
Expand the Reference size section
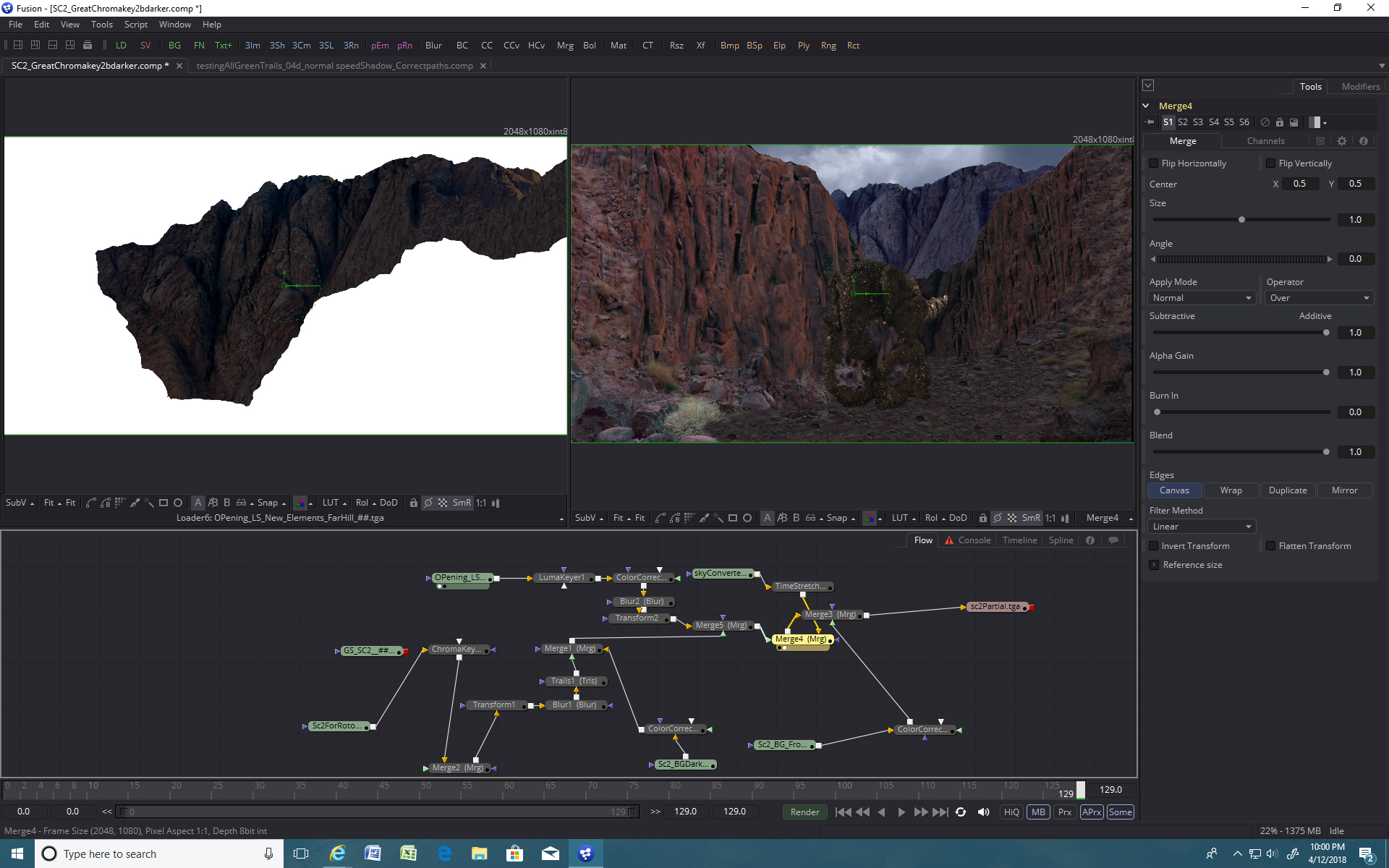(x=1154, y=565)
